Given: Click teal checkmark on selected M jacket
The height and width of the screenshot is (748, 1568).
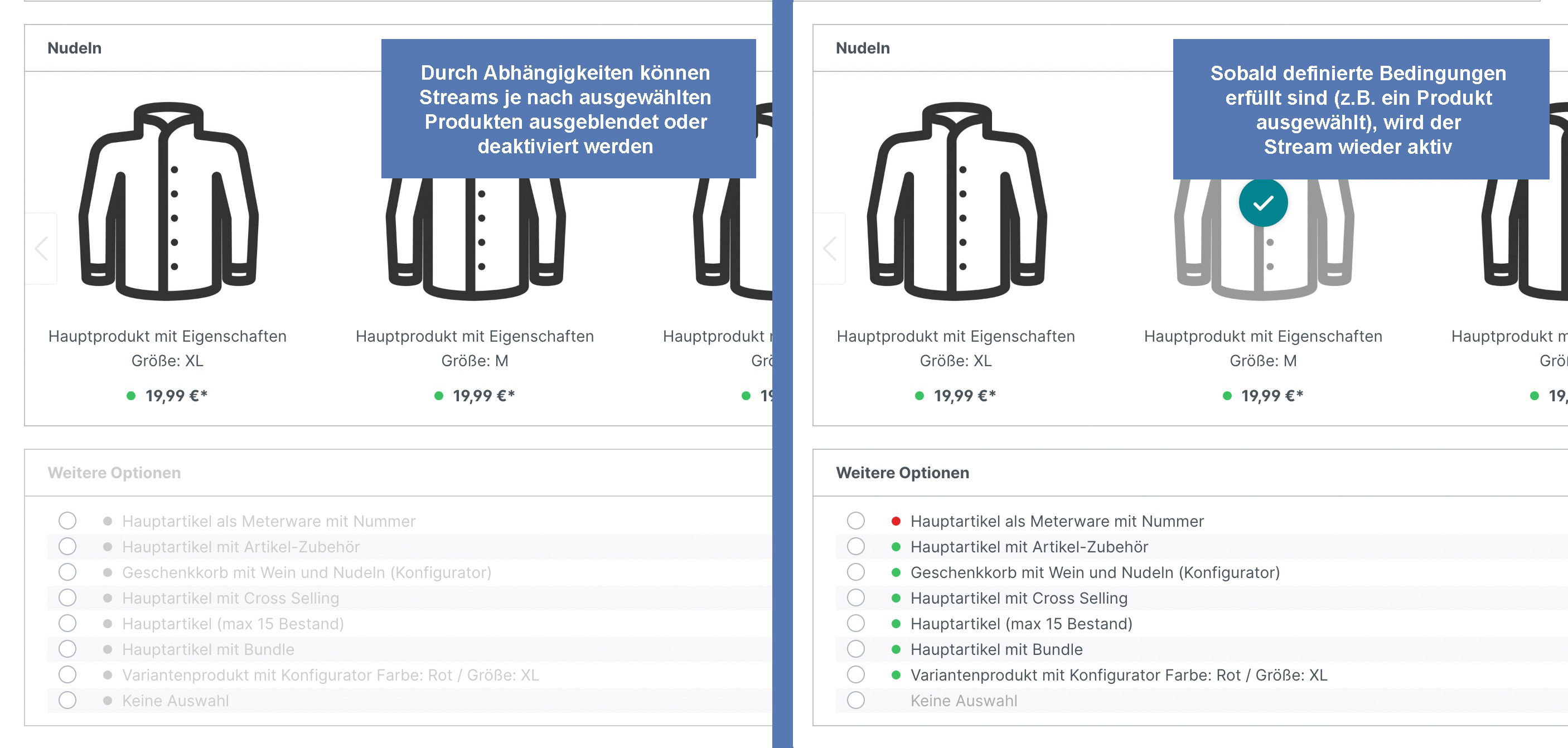Looking at the screenshot, I should click(x=1263, y=203).
